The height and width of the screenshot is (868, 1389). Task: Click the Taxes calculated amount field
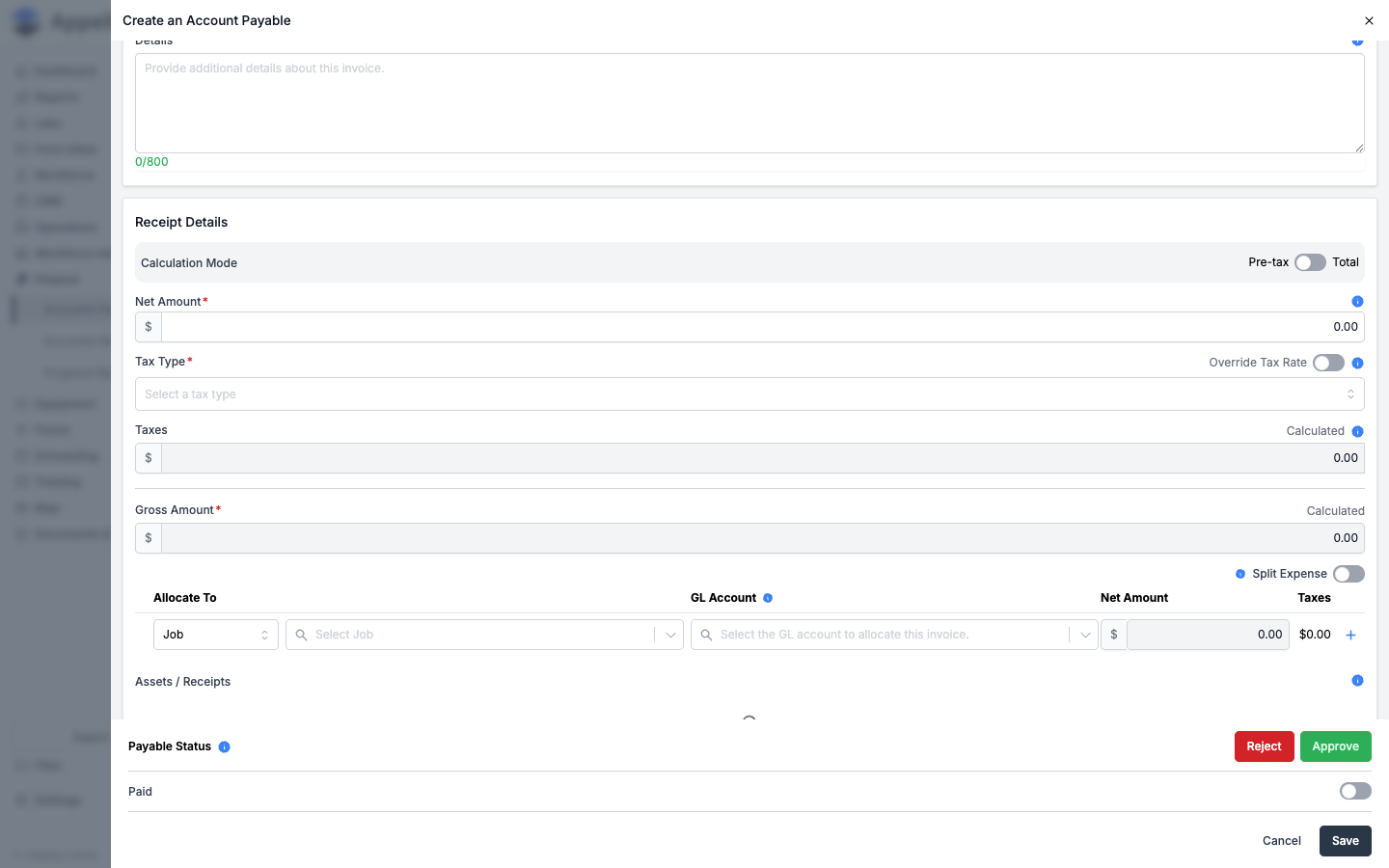click(x=762, y=458)
